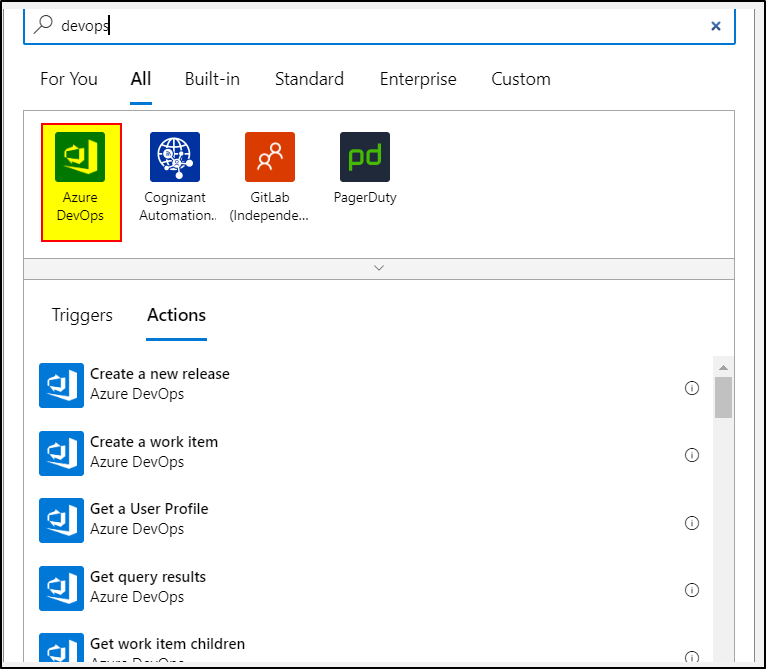Open the Enterprise tab
The width and height of the screenshot is (766, 669).
(418, 79)
